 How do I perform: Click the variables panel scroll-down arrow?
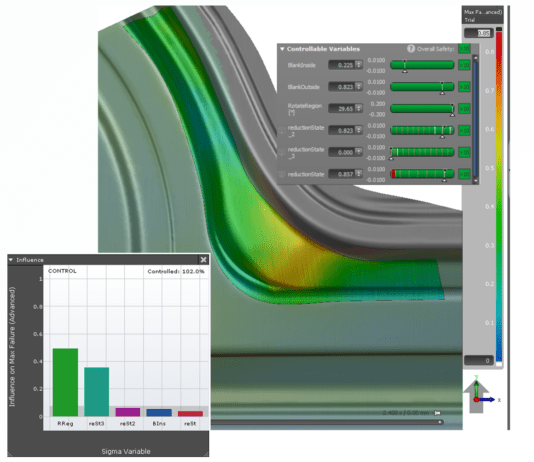[x=475, y=180]
